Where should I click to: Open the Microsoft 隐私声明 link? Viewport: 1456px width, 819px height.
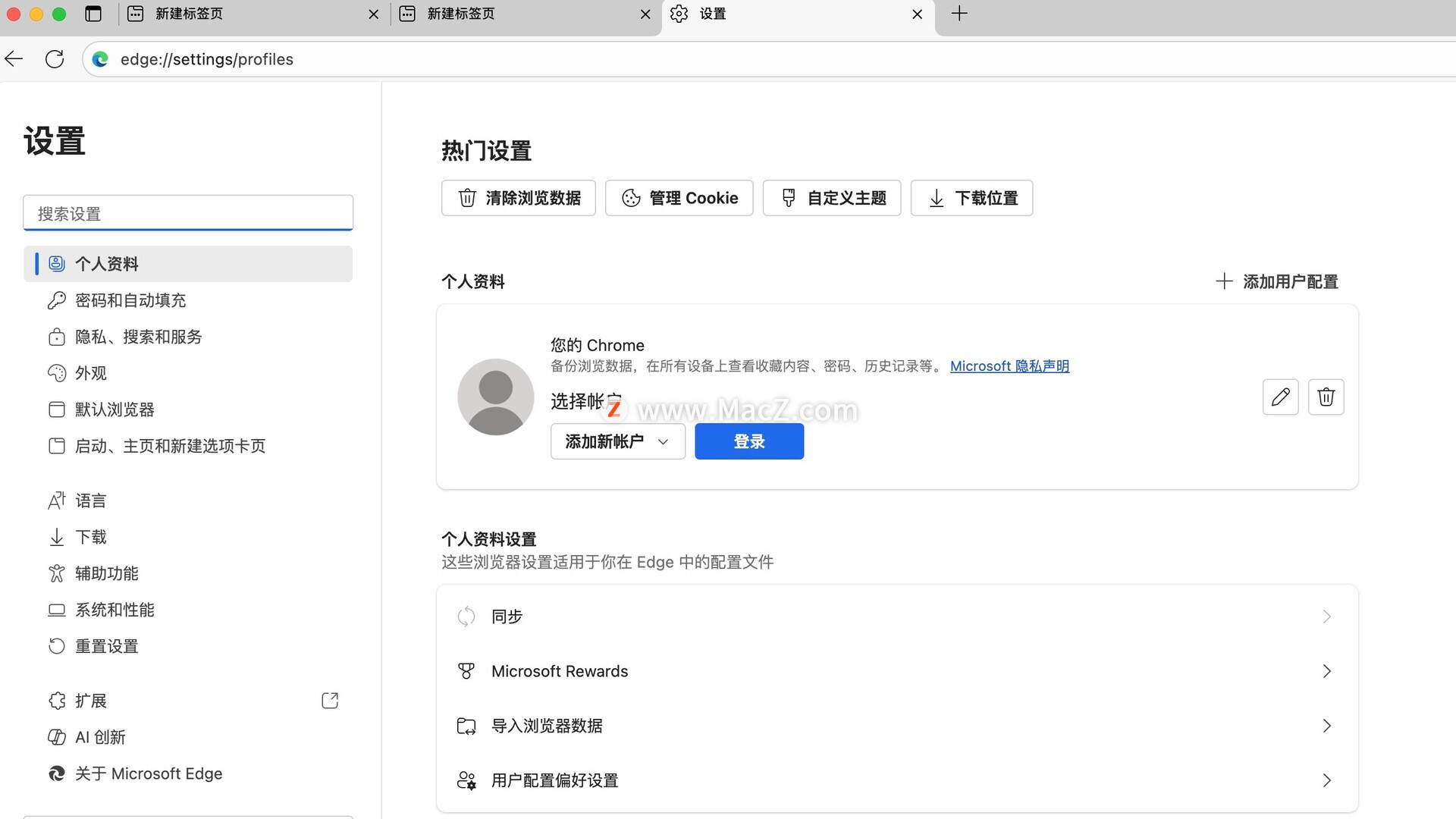tap(1009, 366)
